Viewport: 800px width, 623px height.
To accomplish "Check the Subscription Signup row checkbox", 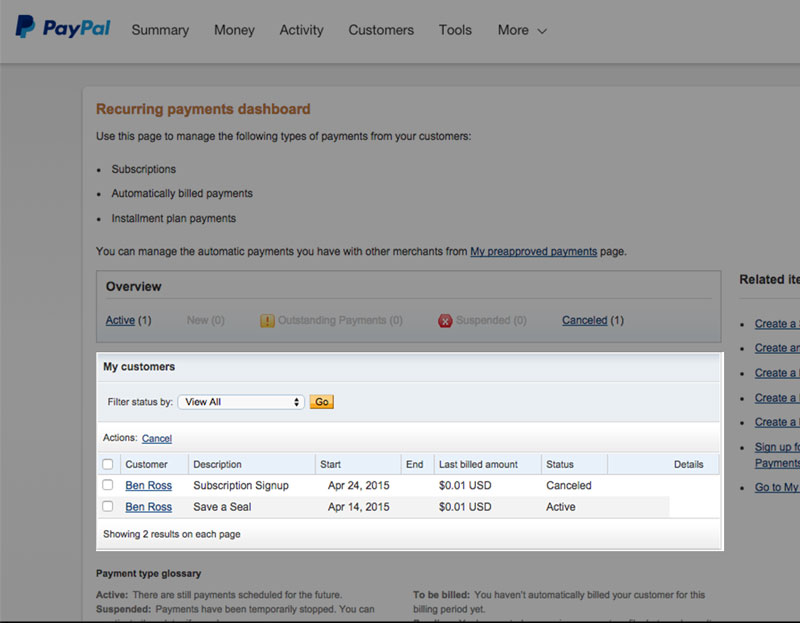I will tap(108, 485).
